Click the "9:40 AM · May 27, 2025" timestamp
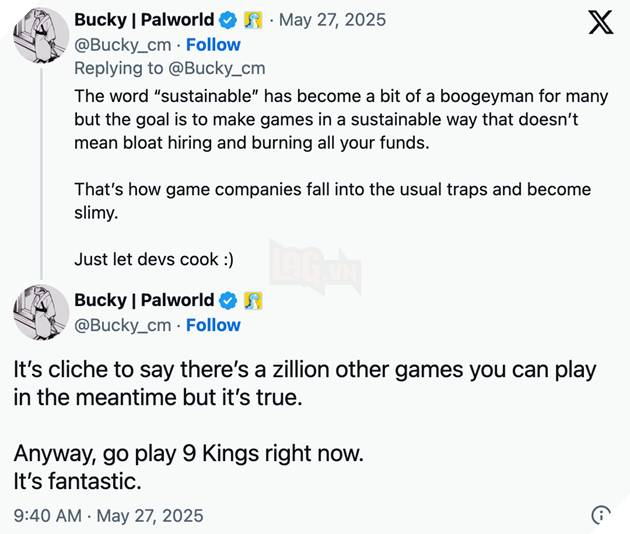 click(108, 516)
